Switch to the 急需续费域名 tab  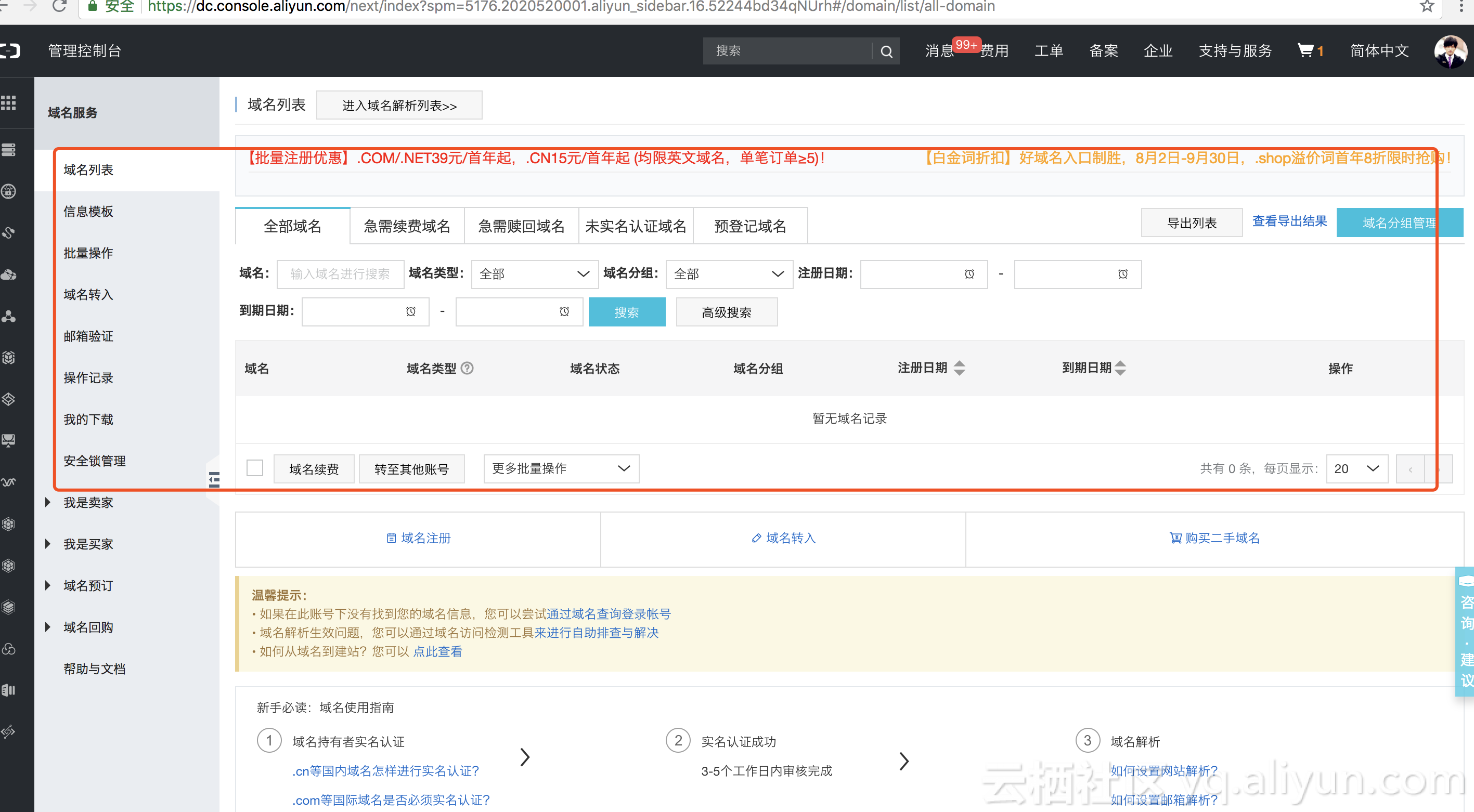[407, 226]
